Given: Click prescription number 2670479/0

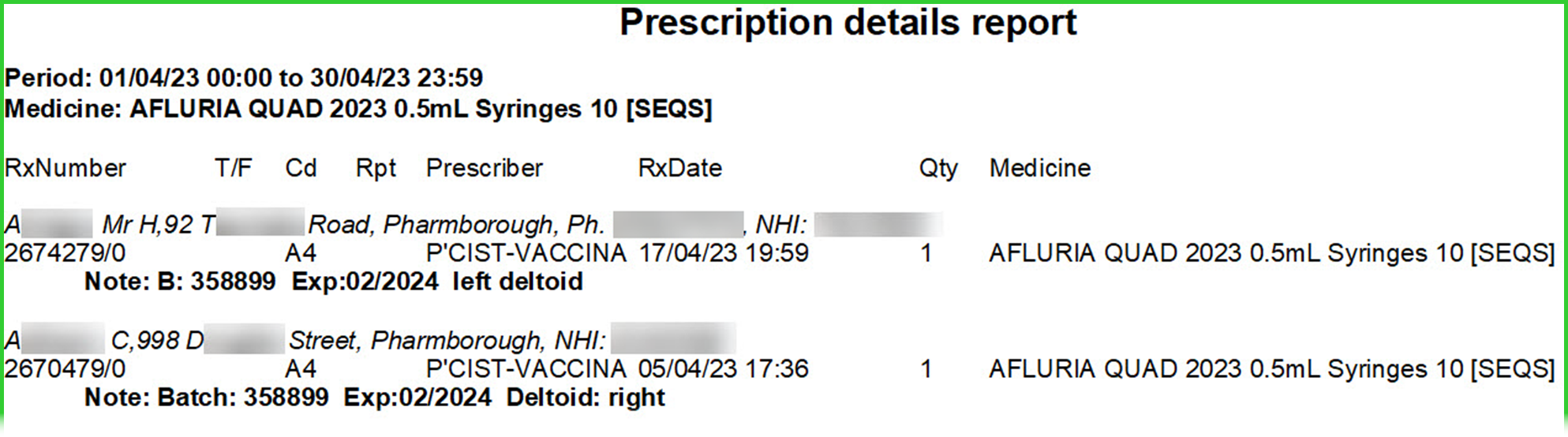Looking at the screenshot, I should (x=65, y=368).
